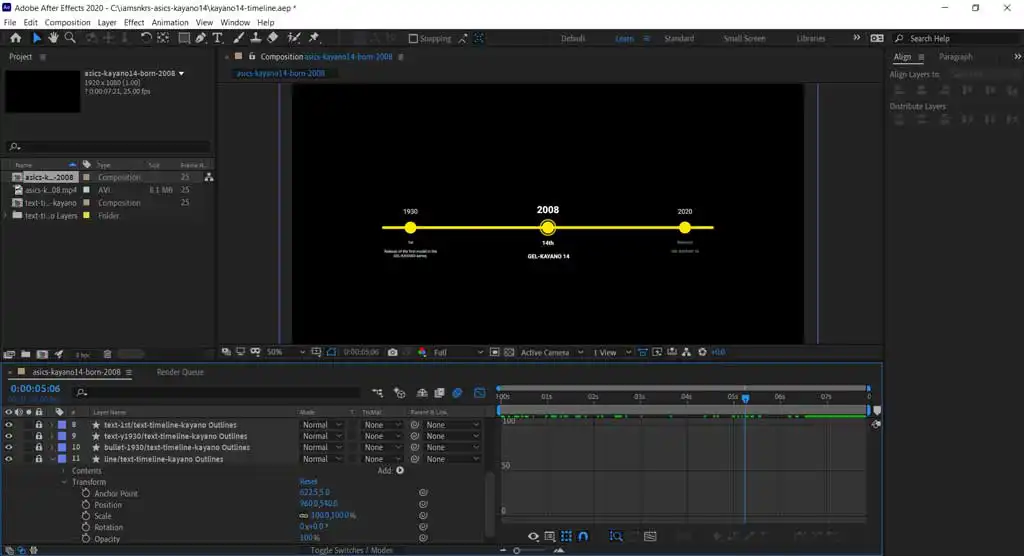Select the Rotation tool
Screen dimensions: 1024x556
click(146, 38)
